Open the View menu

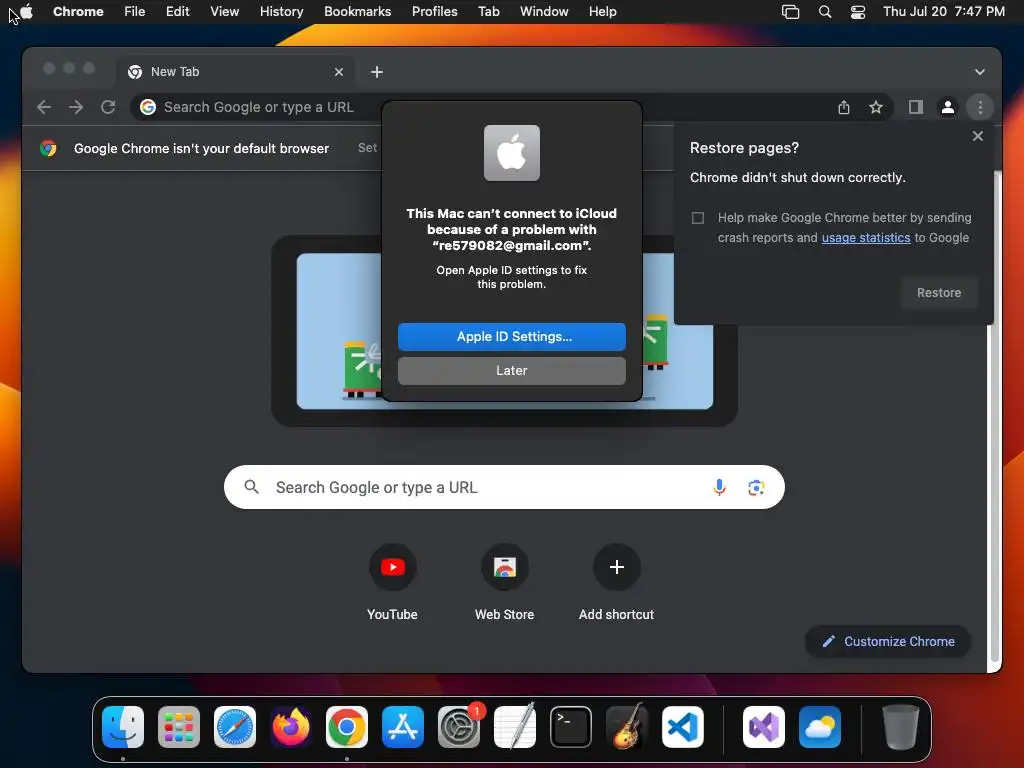click(x=224, y=11)
